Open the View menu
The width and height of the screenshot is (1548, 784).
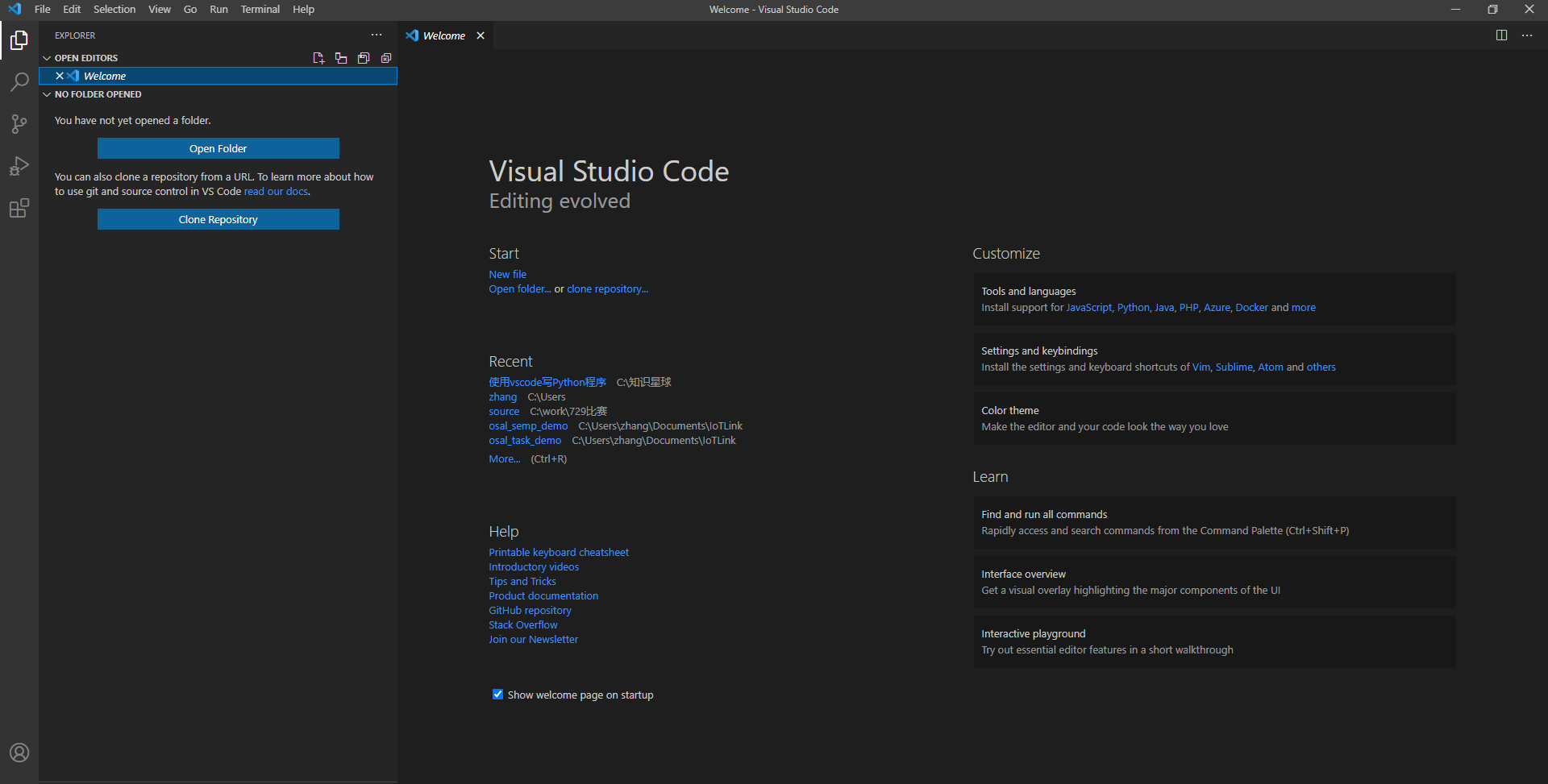pyautogui.click(x=160, y=10)
